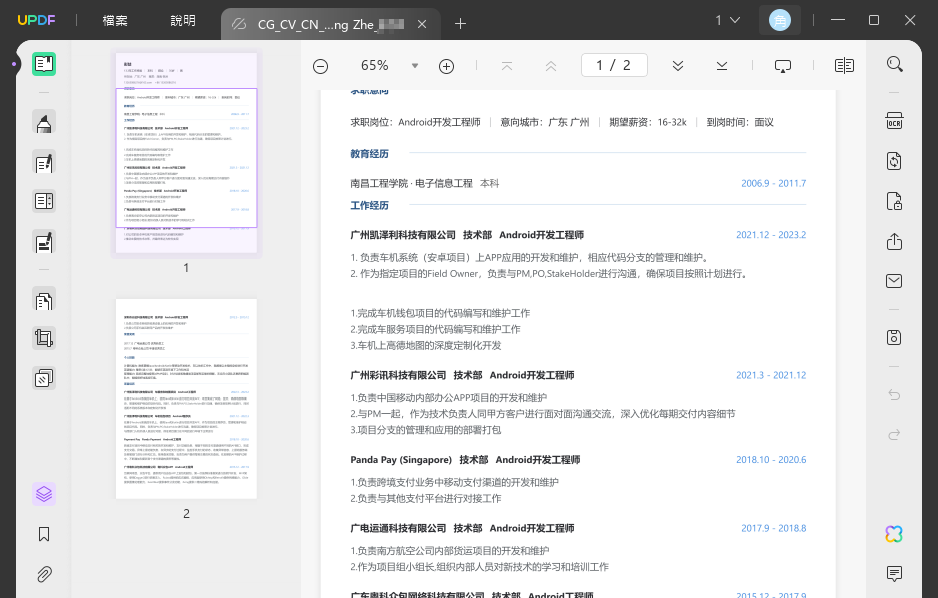938x598 pixels.
Task: Click the page number input field
Action: click(x=614, y=65)
